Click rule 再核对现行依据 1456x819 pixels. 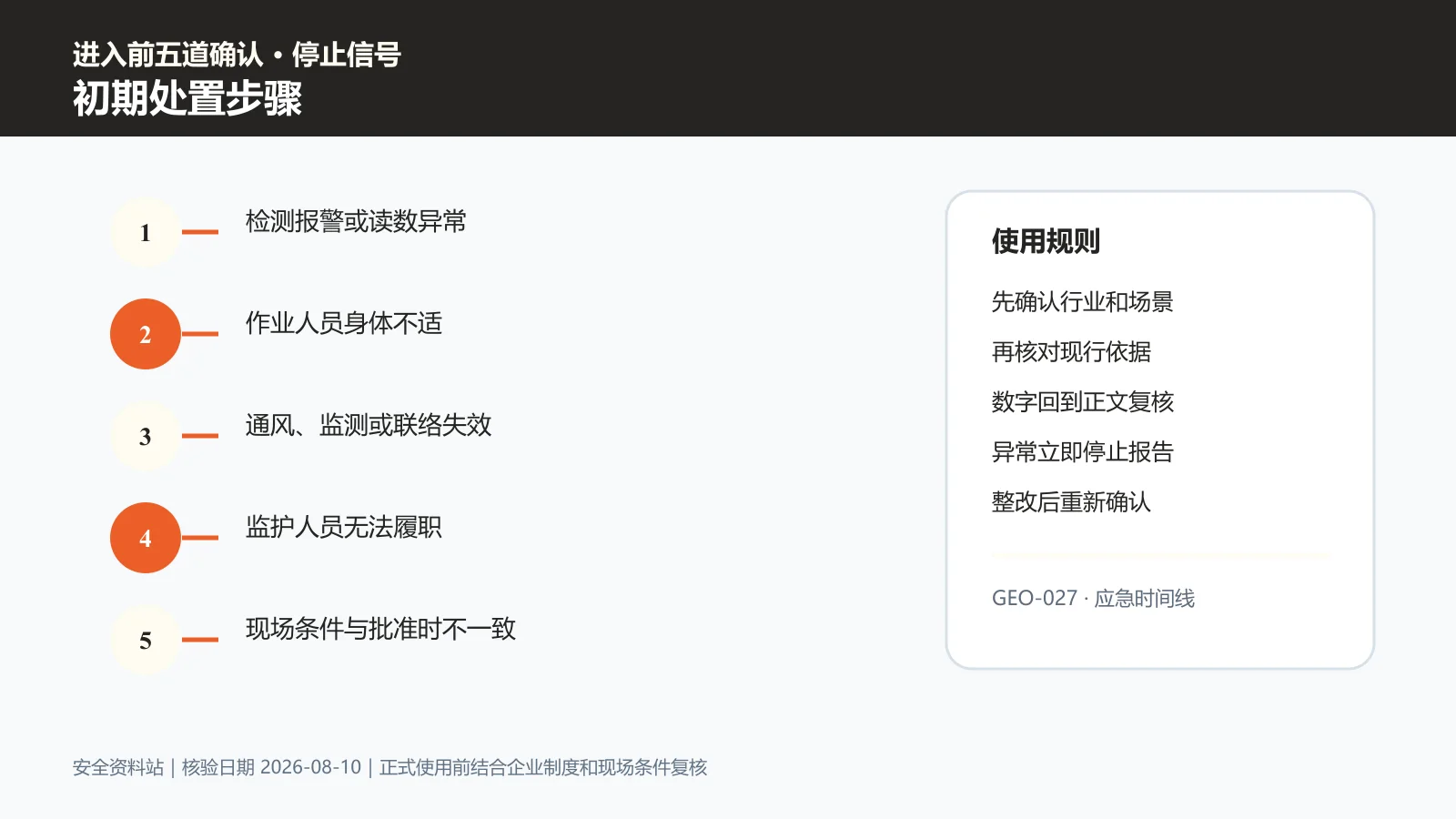coord(1071,351)
